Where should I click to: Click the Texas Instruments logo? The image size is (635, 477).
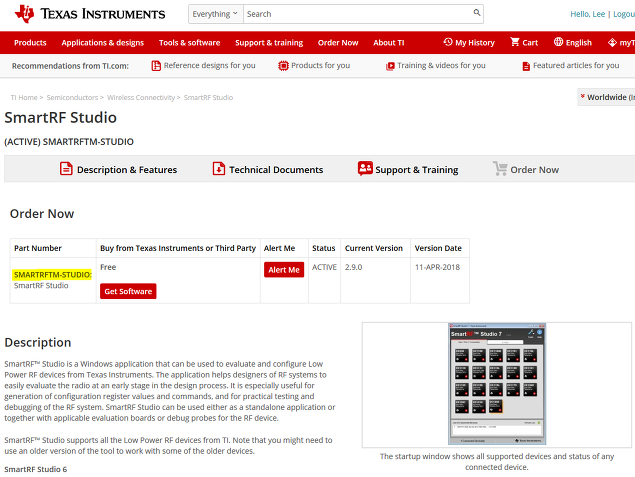[90, 14]
